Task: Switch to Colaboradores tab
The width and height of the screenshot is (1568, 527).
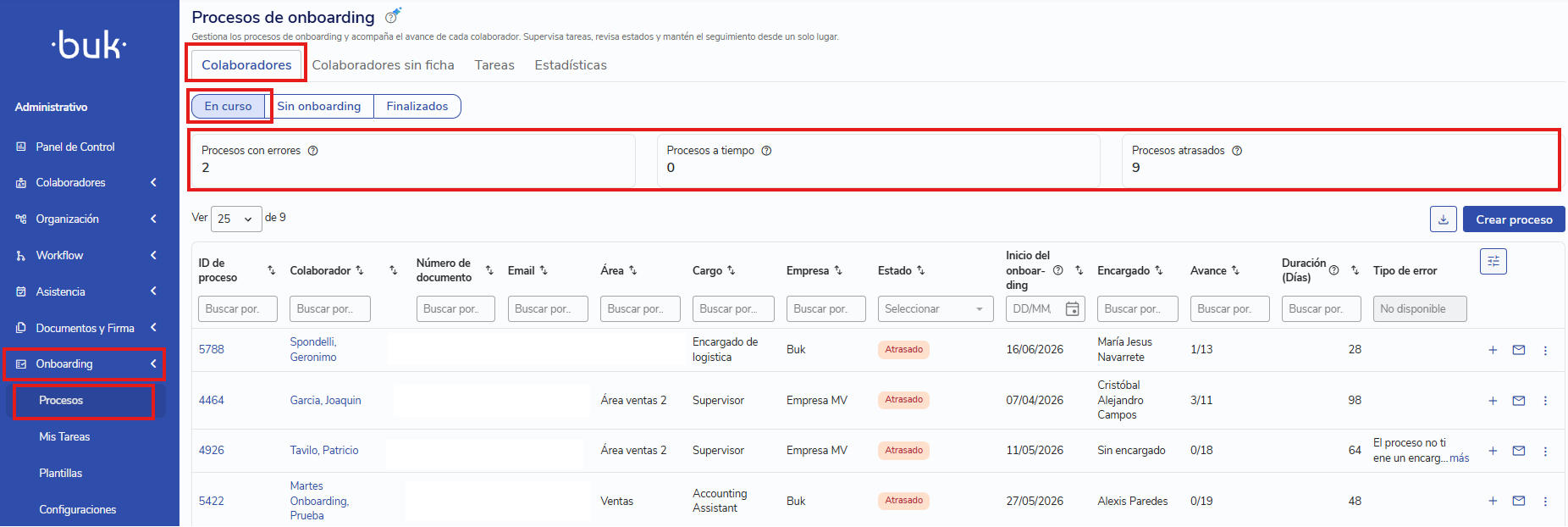Action: [x=246, y=65]
